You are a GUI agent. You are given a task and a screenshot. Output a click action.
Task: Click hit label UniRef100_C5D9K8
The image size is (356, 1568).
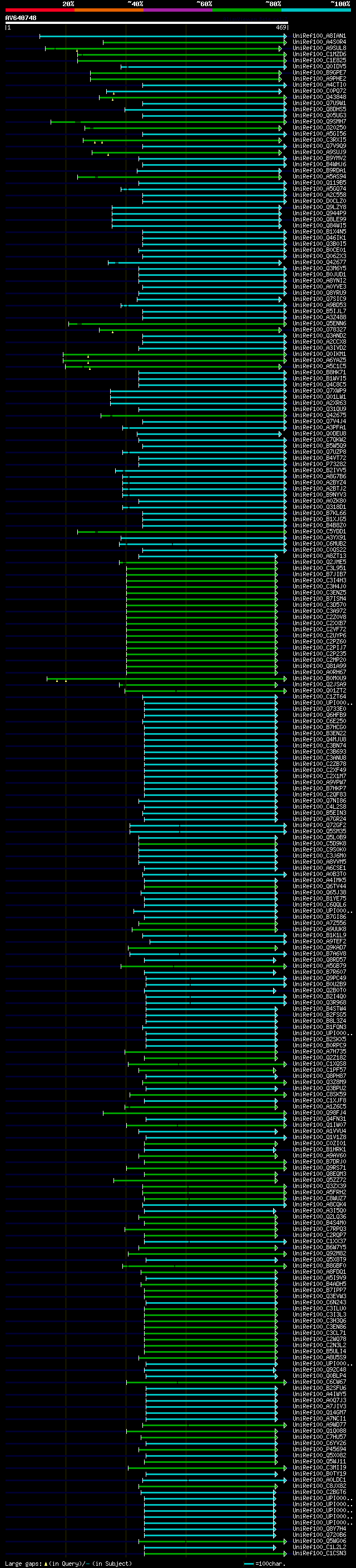[319, 843]
